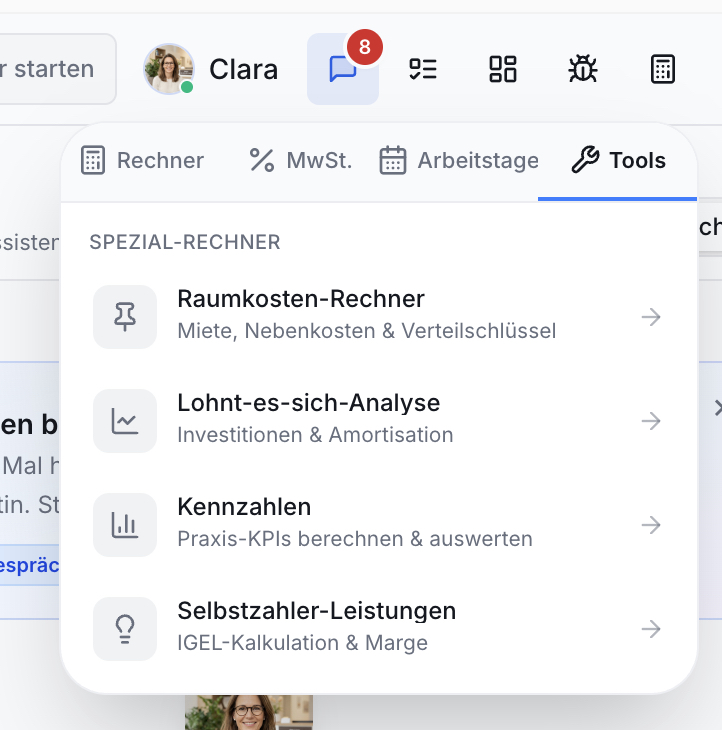Viewport: 722px width, 730px height.
Task: Click the text 'Miete, Nebenkosten & Verteilschlüssel'
Action: coord(367,331)
